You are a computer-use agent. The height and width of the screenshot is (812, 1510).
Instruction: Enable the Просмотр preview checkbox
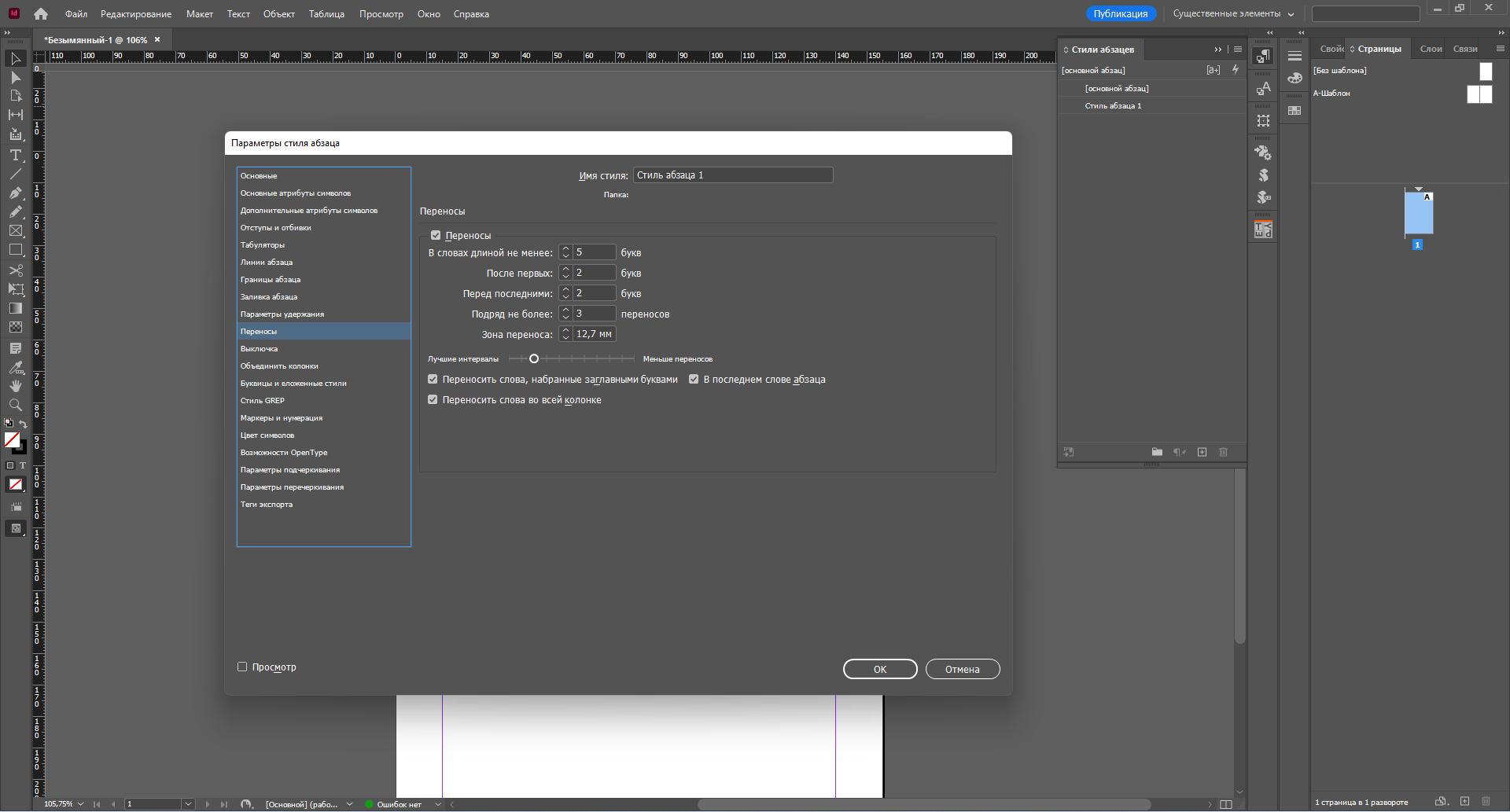click(242, 667)
